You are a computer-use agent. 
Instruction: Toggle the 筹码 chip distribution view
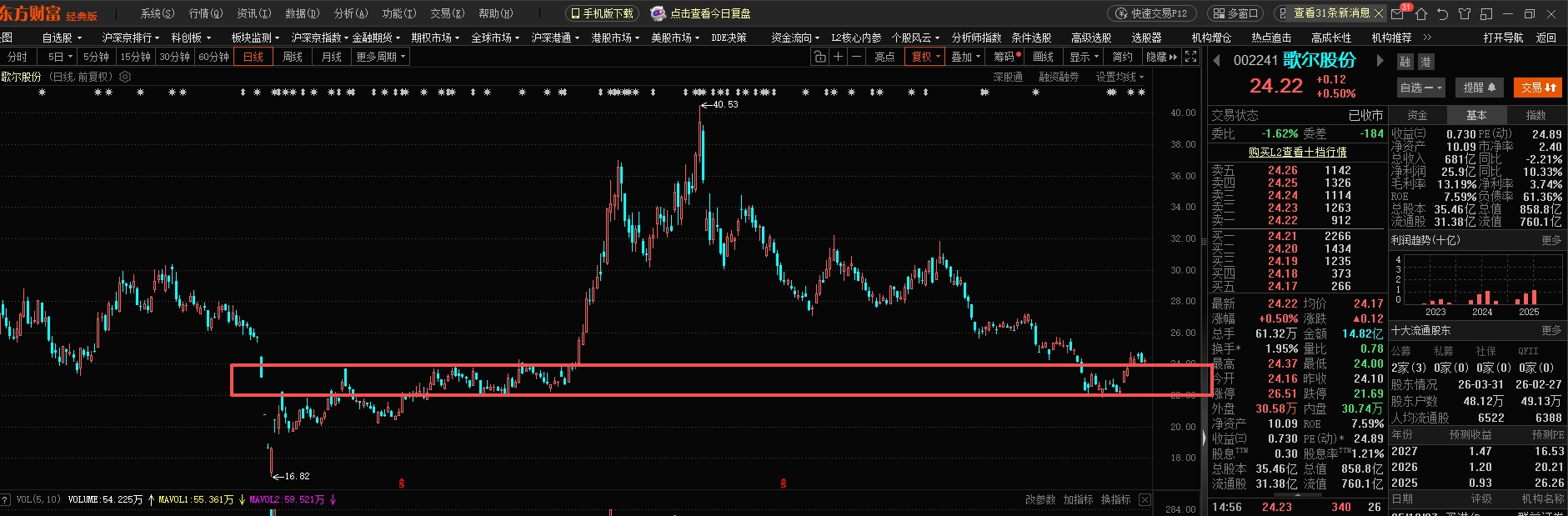coord(1007,57)
